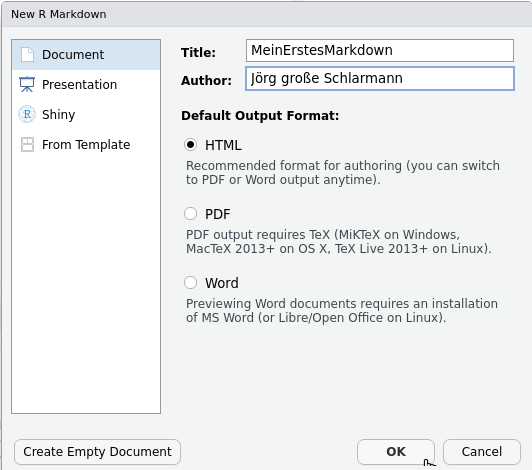Click the From Template layout icon

(27, 145)
